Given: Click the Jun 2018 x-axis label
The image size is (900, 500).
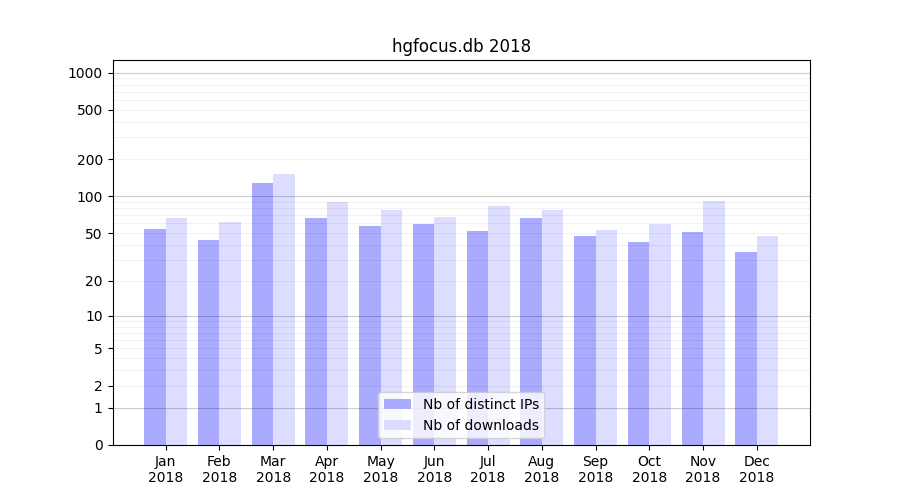Looking at the screenshot, I should click(x=434, y=469).
